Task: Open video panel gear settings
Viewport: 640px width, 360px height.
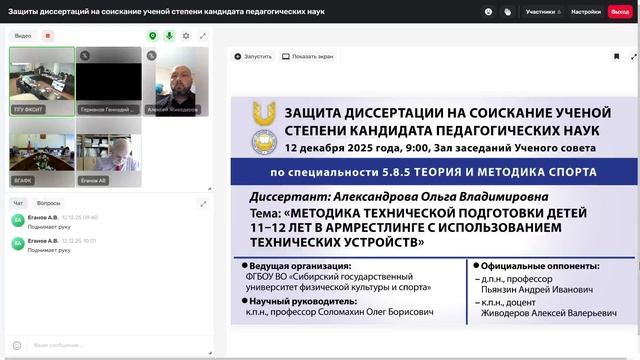Action: [x=186, y=36]
